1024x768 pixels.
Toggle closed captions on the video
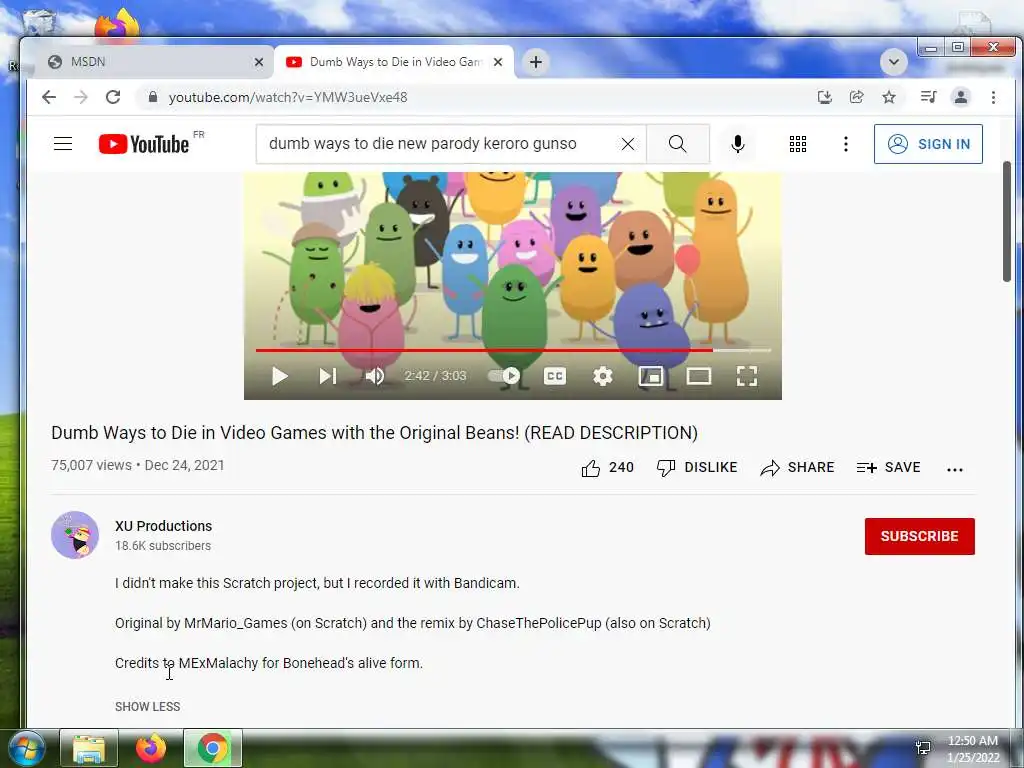click(x=554, y=376)
